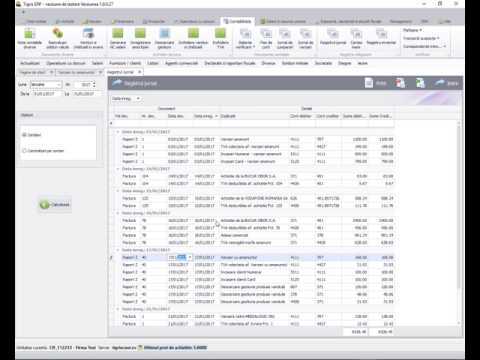Switch to the Management ribbon tab
The height and width of the screenshot is (360, 480).
pyautogui.click(x=401, y=21)
